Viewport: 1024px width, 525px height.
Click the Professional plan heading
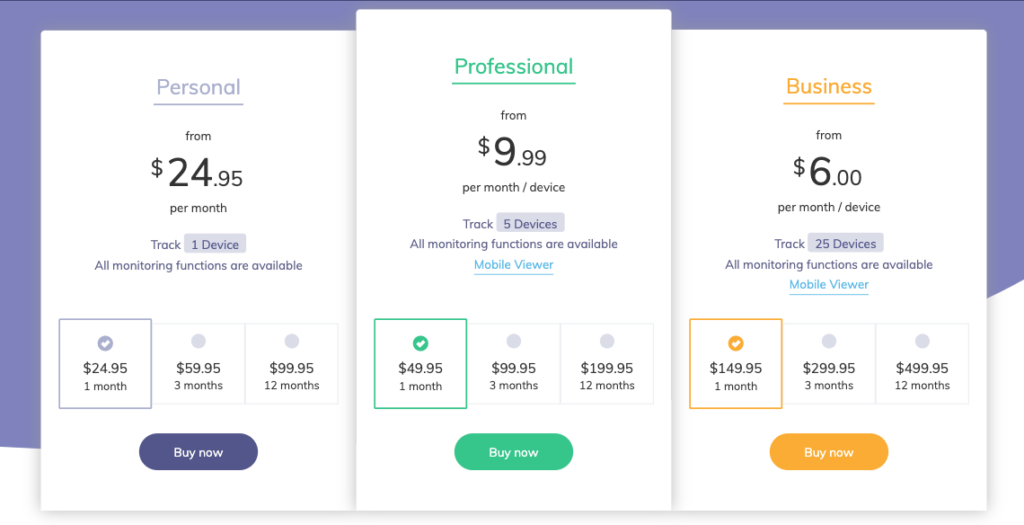[x=514, y=67]
